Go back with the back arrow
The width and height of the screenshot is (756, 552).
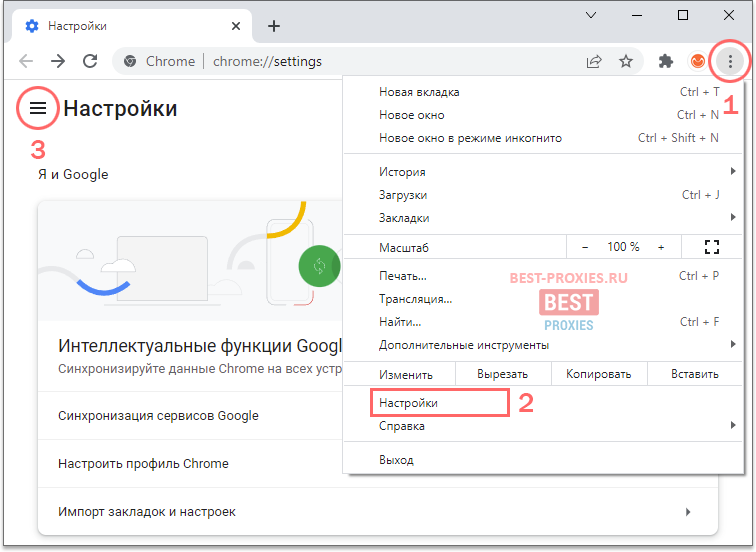(x=26, y=61)
